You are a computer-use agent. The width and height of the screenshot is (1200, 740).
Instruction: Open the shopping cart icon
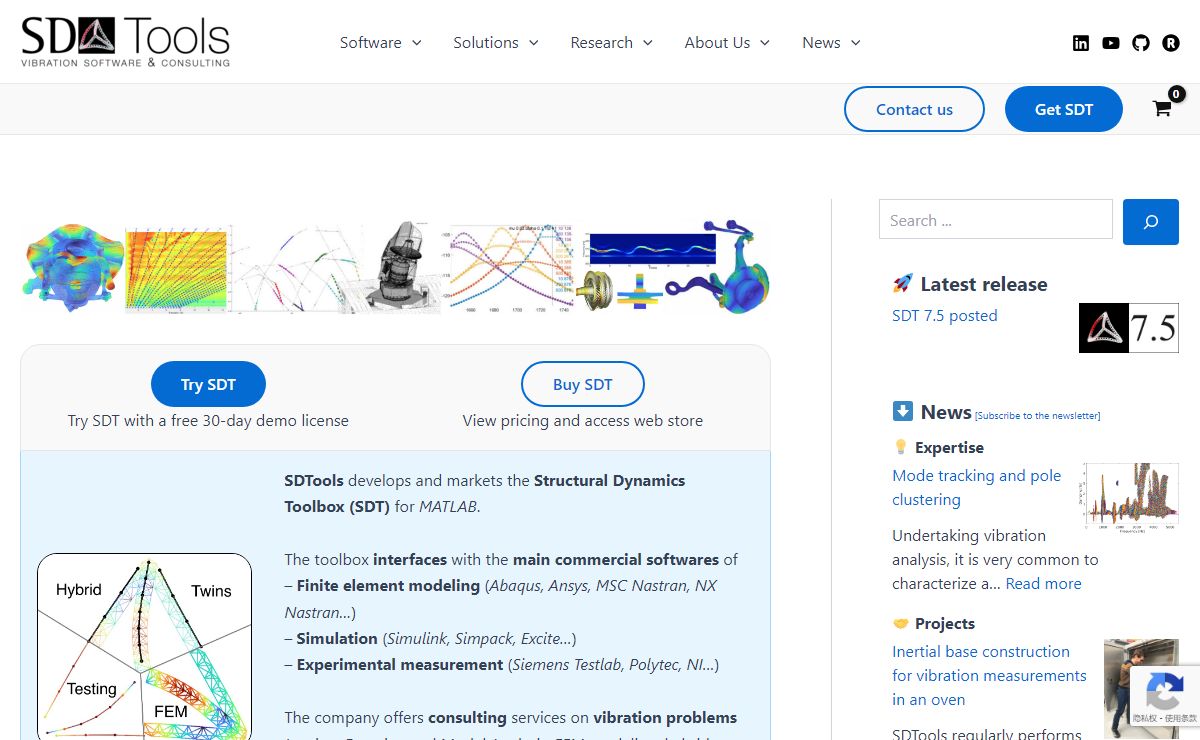click(x=1162, y=109)
